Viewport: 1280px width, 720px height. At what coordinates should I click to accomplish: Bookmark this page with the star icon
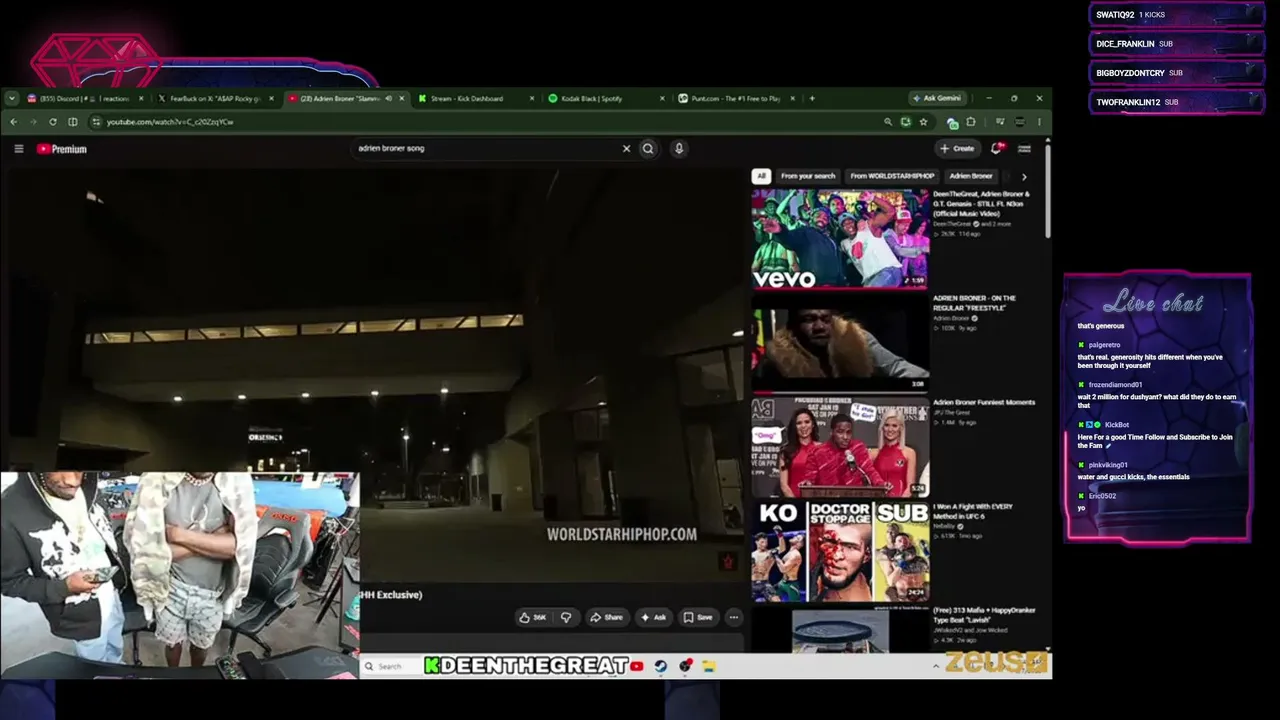pyautogui.click(x=923, y=122)
